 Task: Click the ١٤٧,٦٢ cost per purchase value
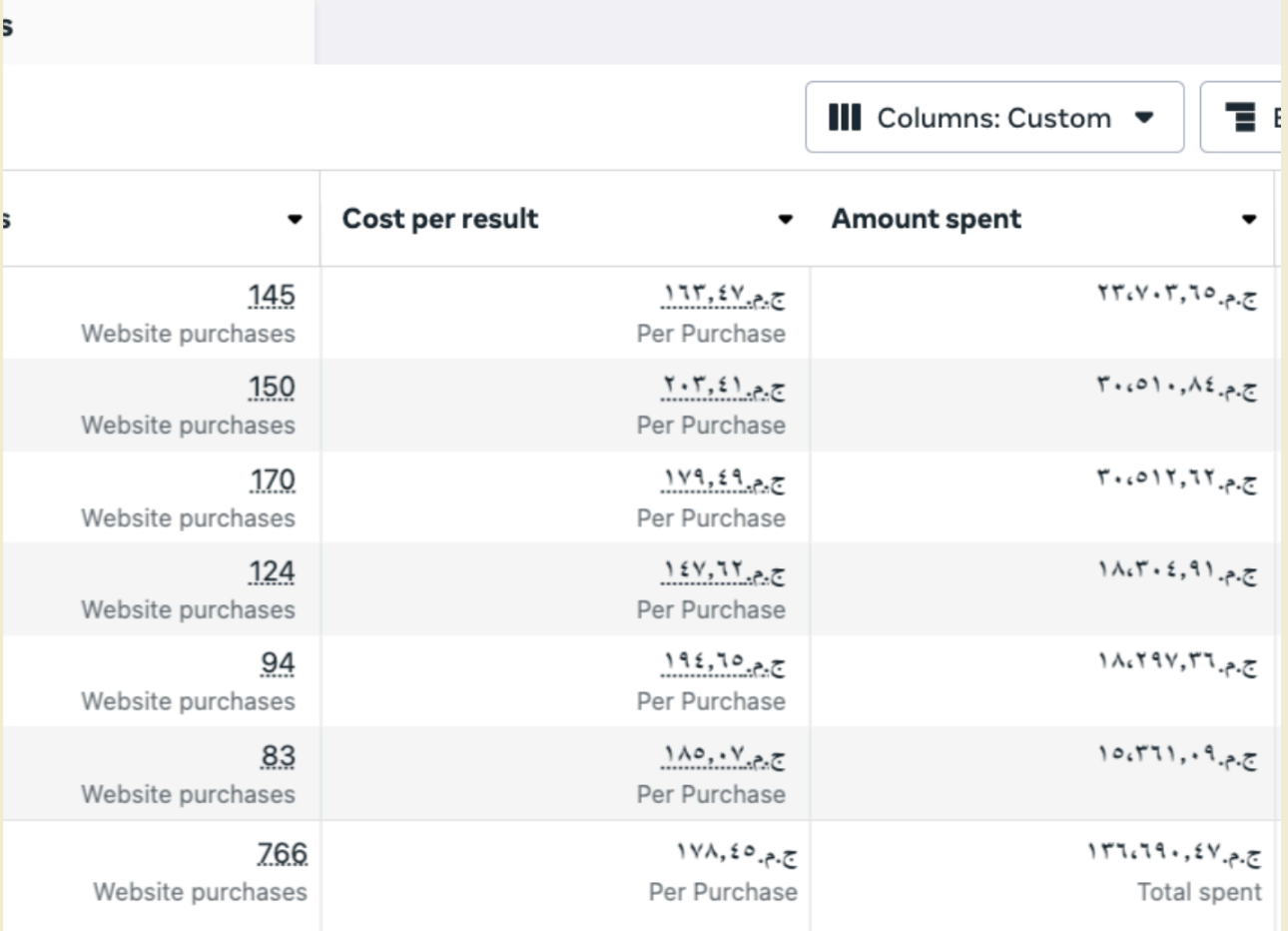724,572
